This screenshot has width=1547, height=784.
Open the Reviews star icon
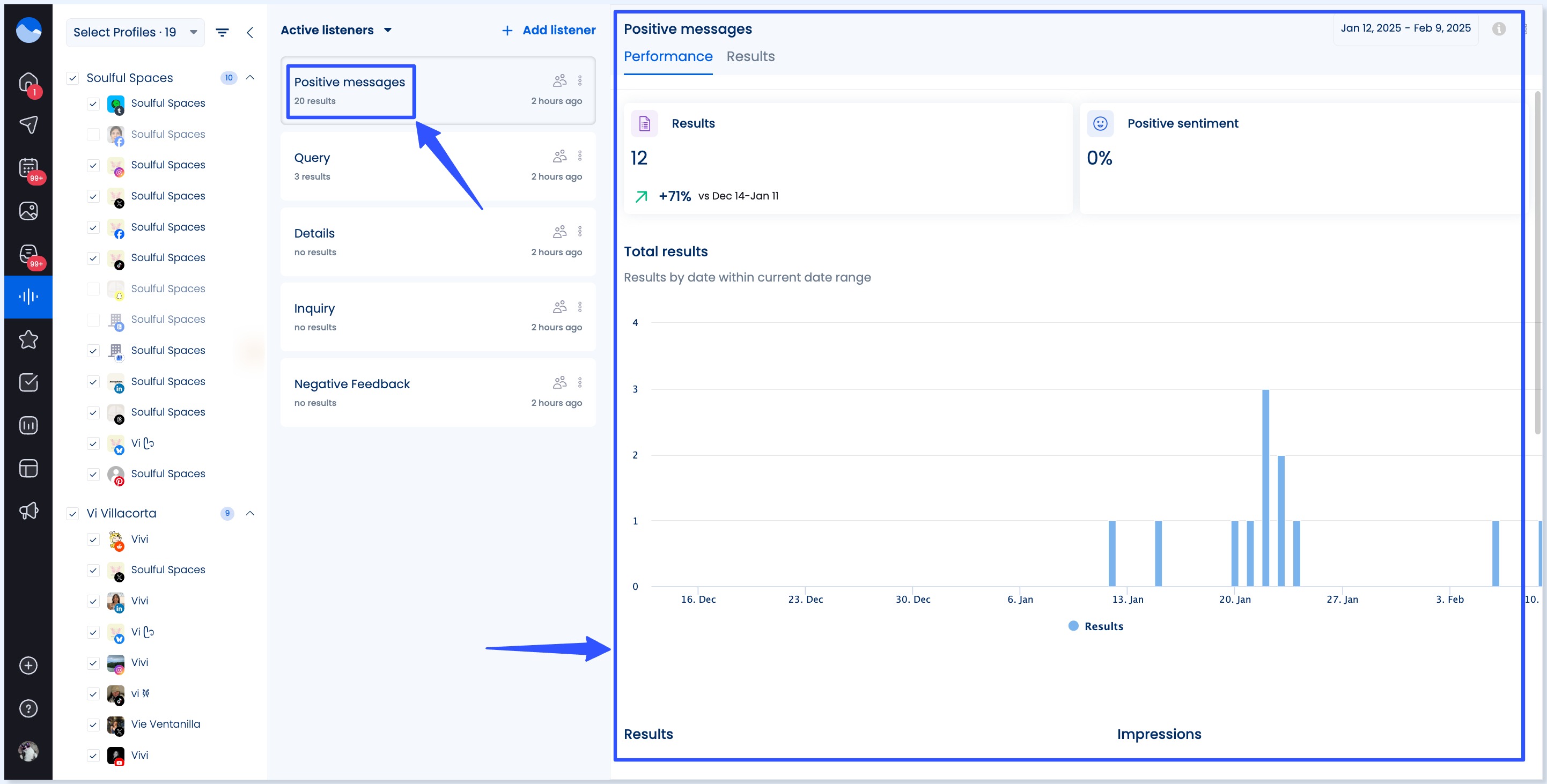[28, 340]
